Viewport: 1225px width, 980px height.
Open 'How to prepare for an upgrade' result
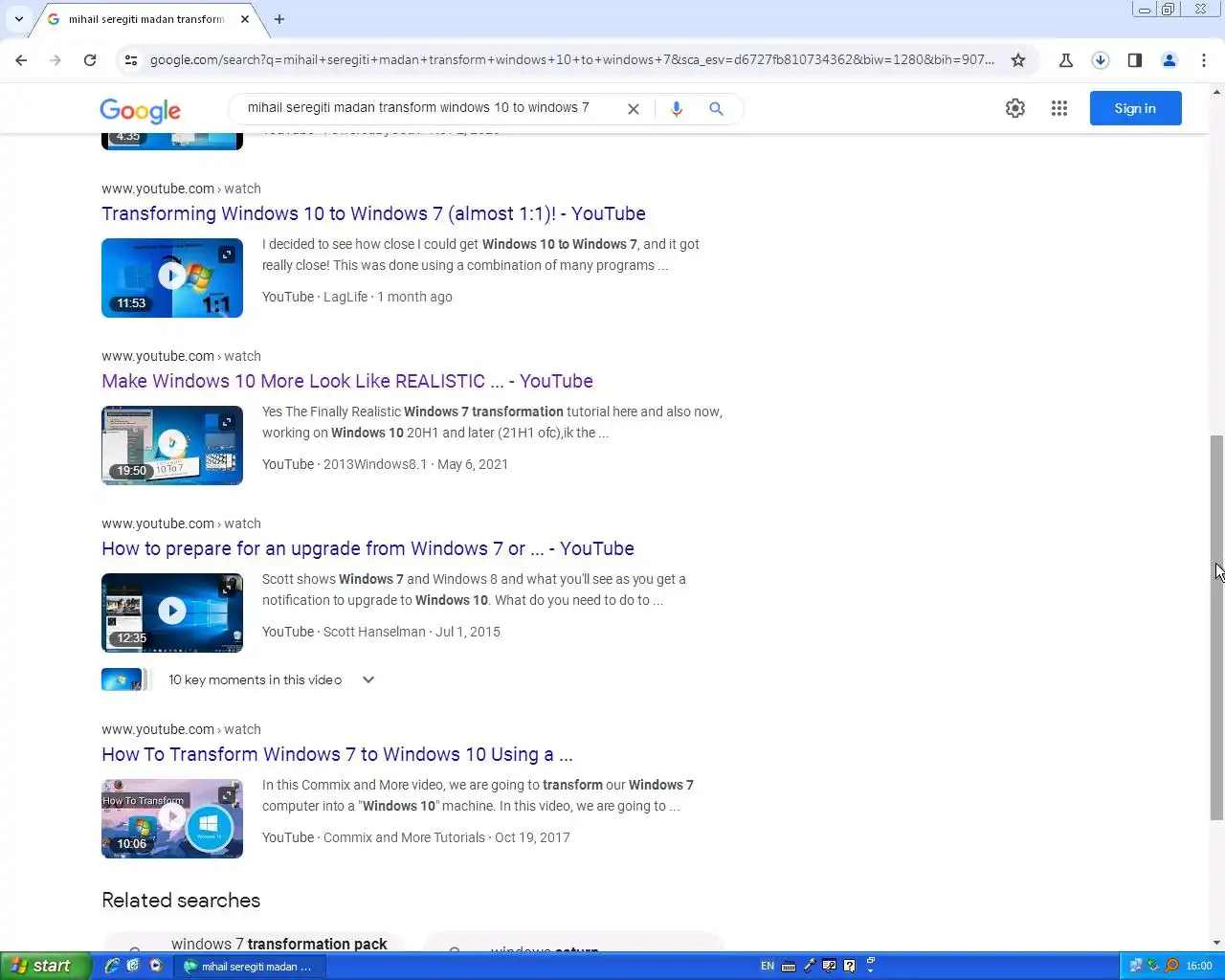(x=367, y=548)
